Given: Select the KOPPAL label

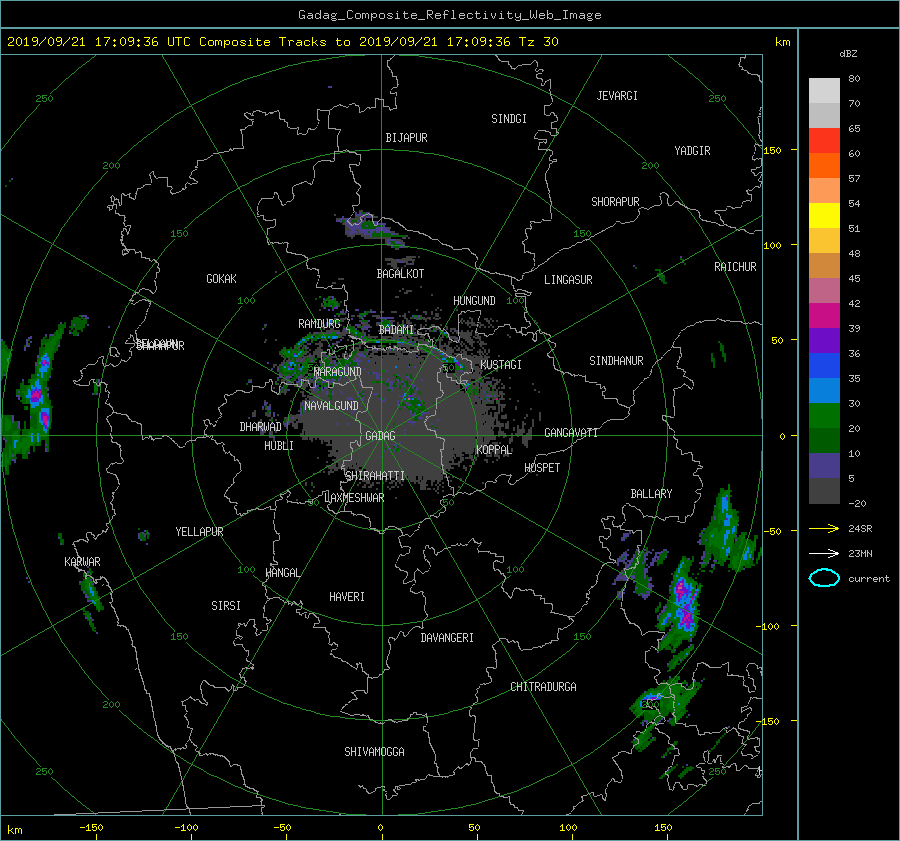Looking at the screenshot, I should 494,449.
